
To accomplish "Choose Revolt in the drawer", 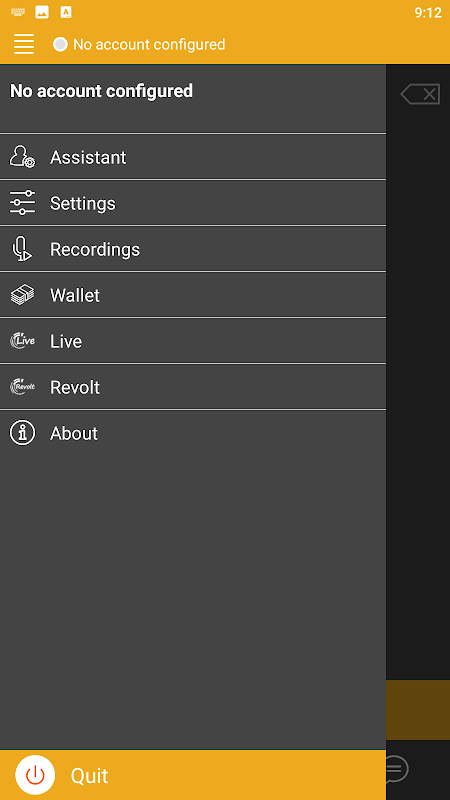I will 193,387.
